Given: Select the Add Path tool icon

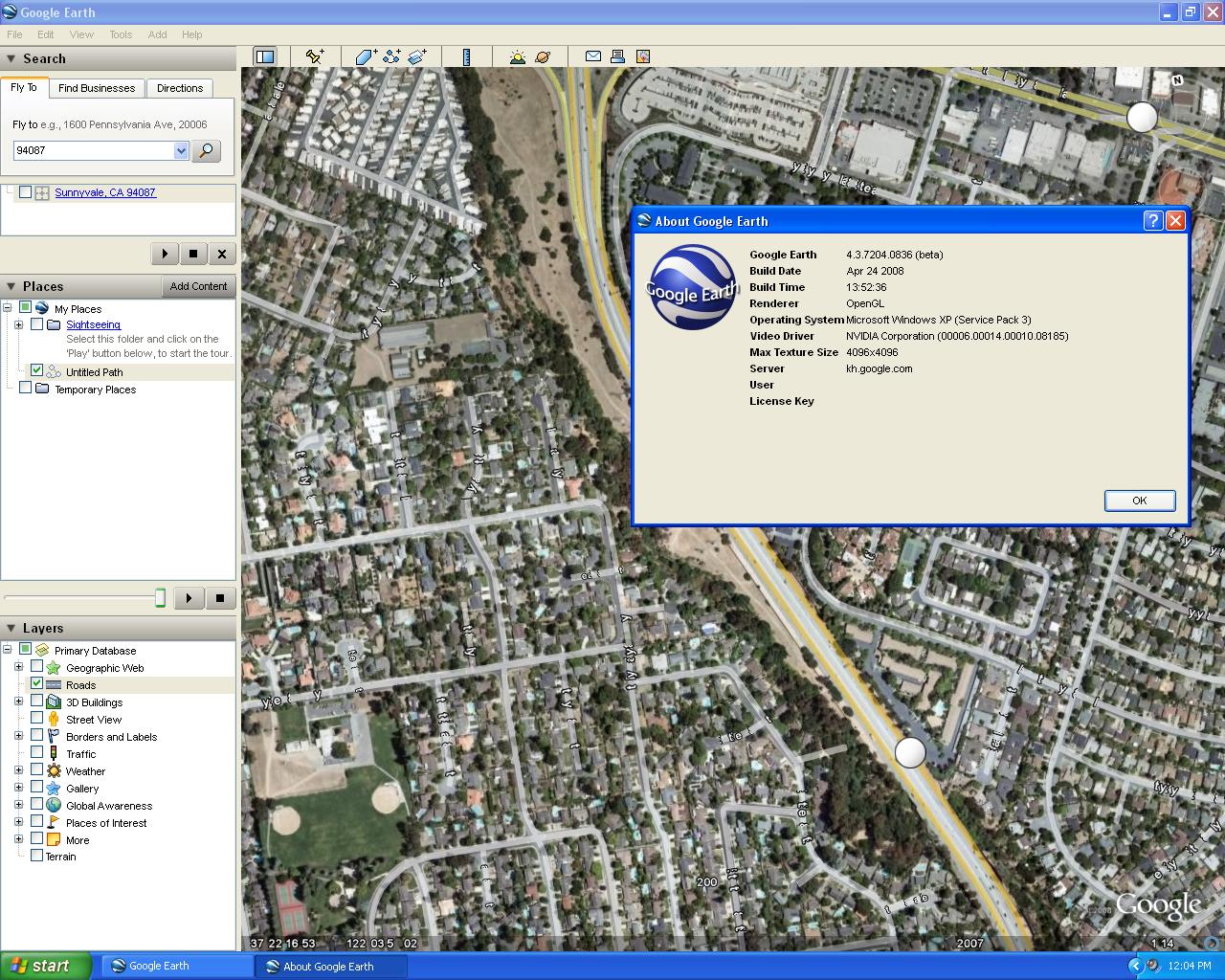Looking at the screenshot, I should (x=391, y=56).
